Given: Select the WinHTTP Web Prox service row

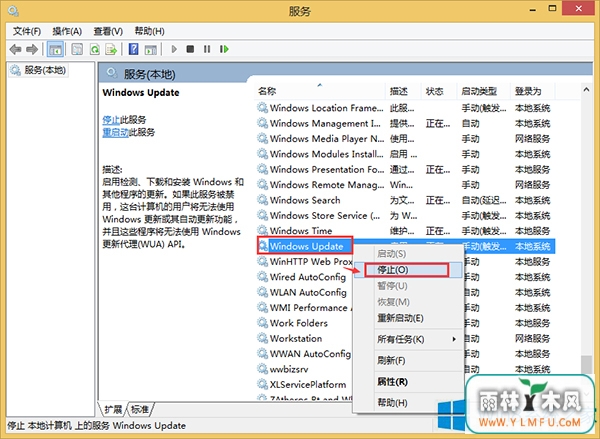Looking at the screenshot, I should (x=304, y=262).
